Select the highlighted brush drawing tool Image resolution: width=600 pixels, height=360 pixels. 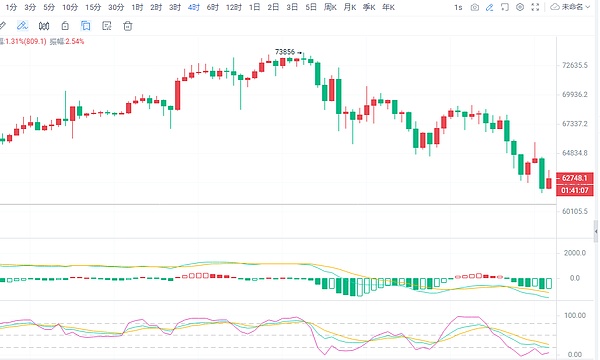pyautogui.click(x=22, y=26)
